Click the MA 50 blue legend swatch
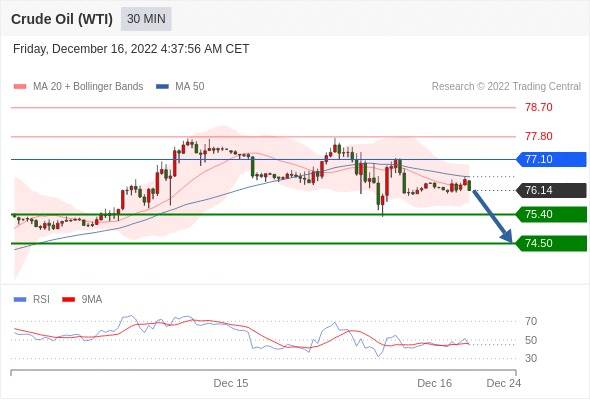The image size is (590, 400). [162, 87]
